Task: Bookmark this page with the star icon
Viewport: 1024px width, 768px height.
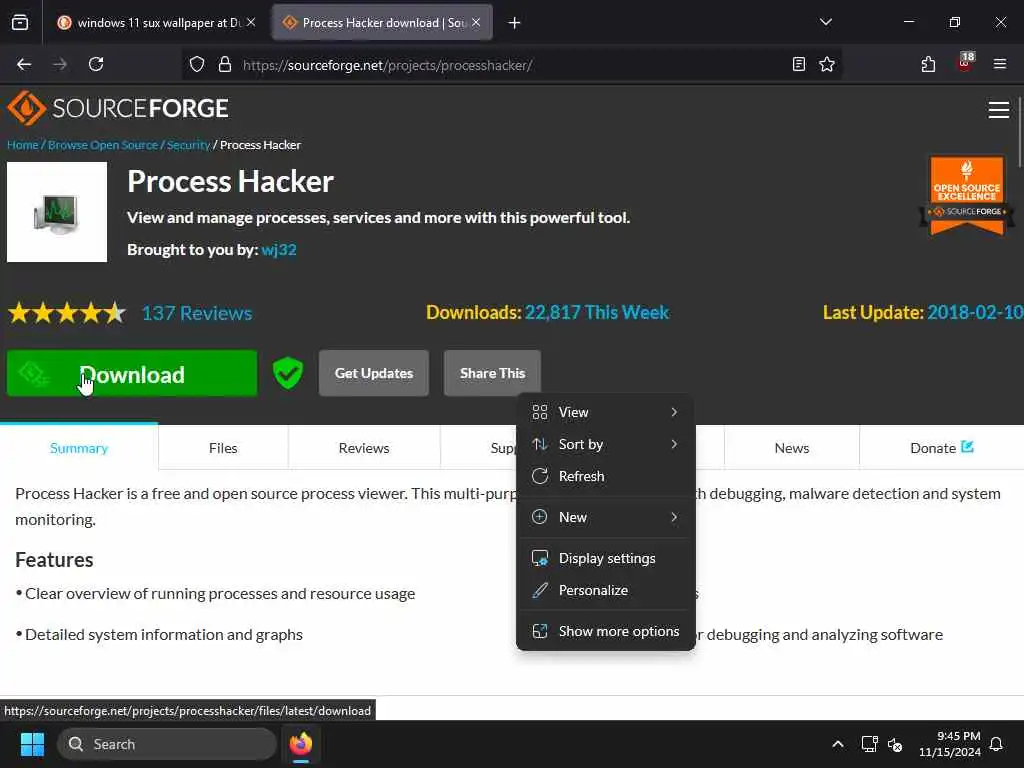Action: pyautogui.click(x=827, y=64)
